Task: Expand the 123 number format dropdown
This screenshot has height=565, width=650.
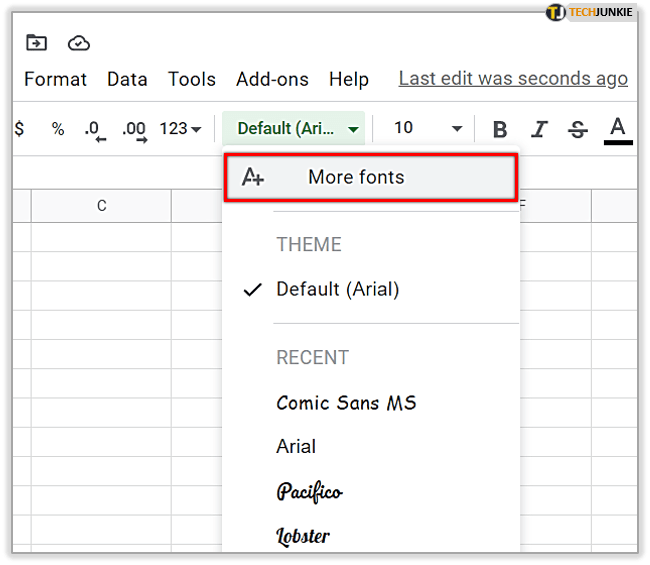Action: pyautogui.click(x=180, y=129)
